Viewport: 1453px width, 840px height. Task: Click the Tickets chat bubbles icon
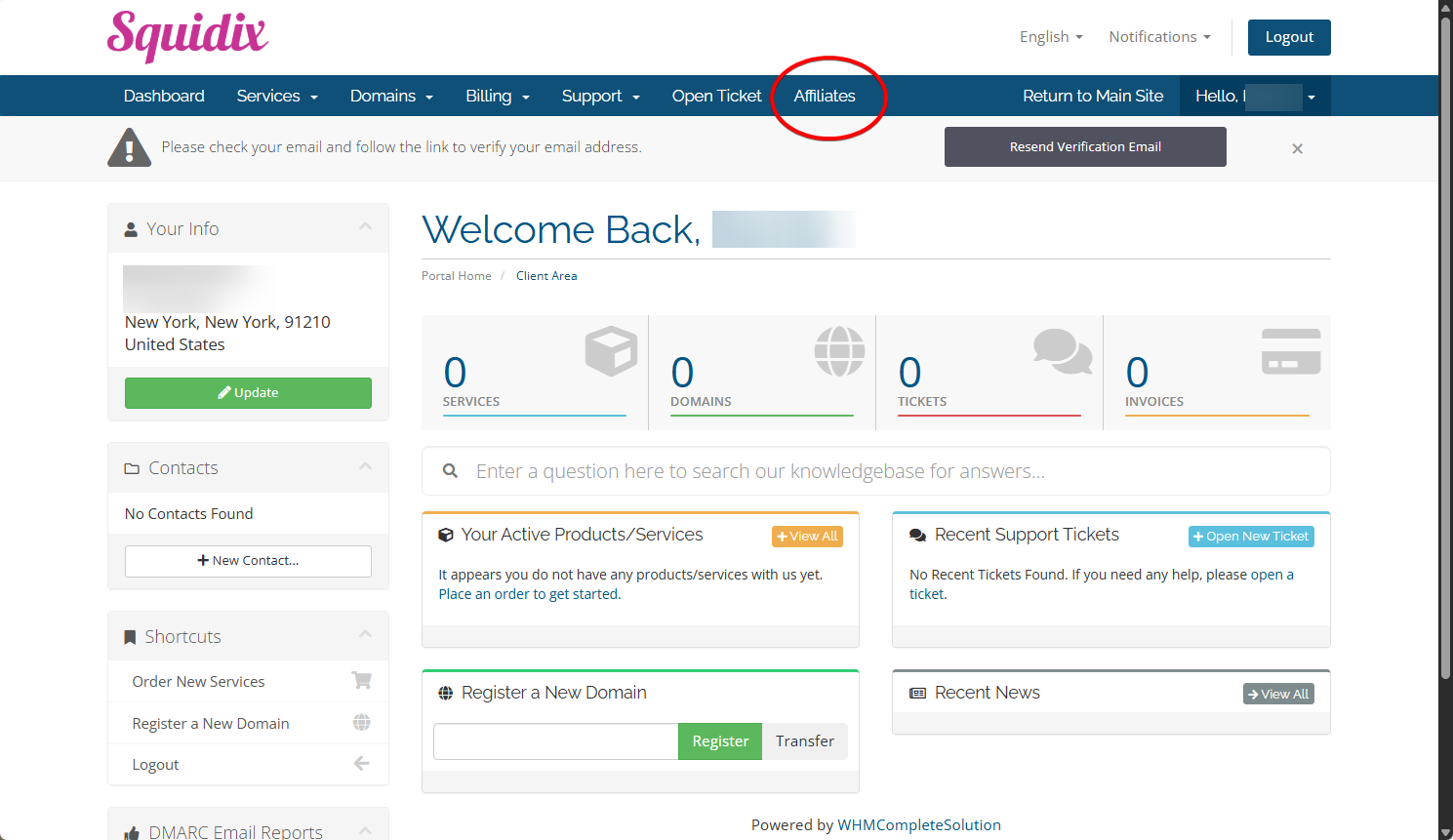tap(1063, 351)
